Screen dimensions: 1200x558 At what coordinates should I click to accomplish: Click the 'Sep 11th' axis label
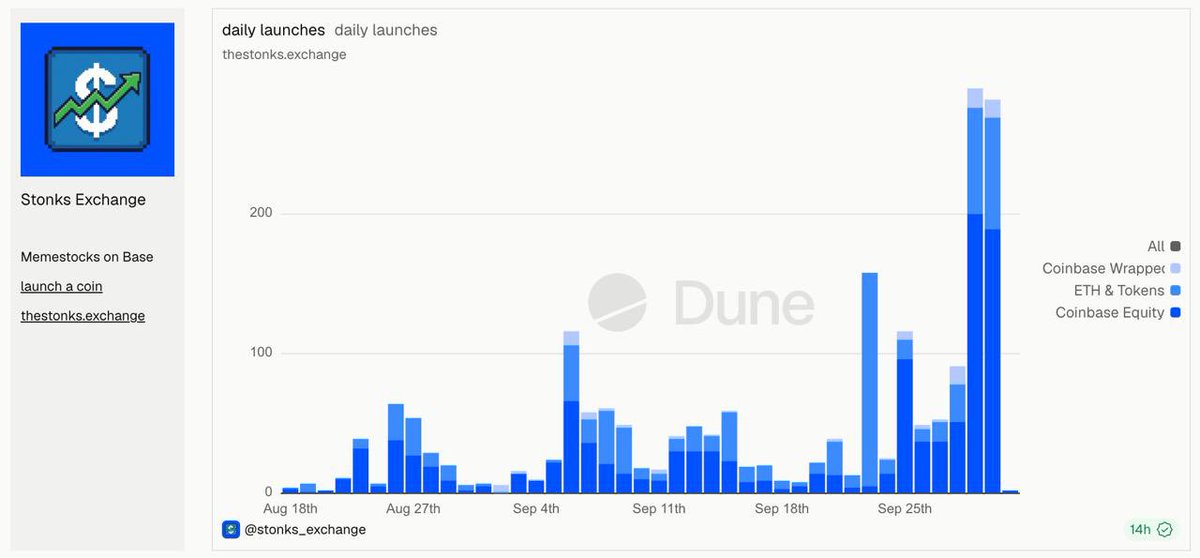659,509
